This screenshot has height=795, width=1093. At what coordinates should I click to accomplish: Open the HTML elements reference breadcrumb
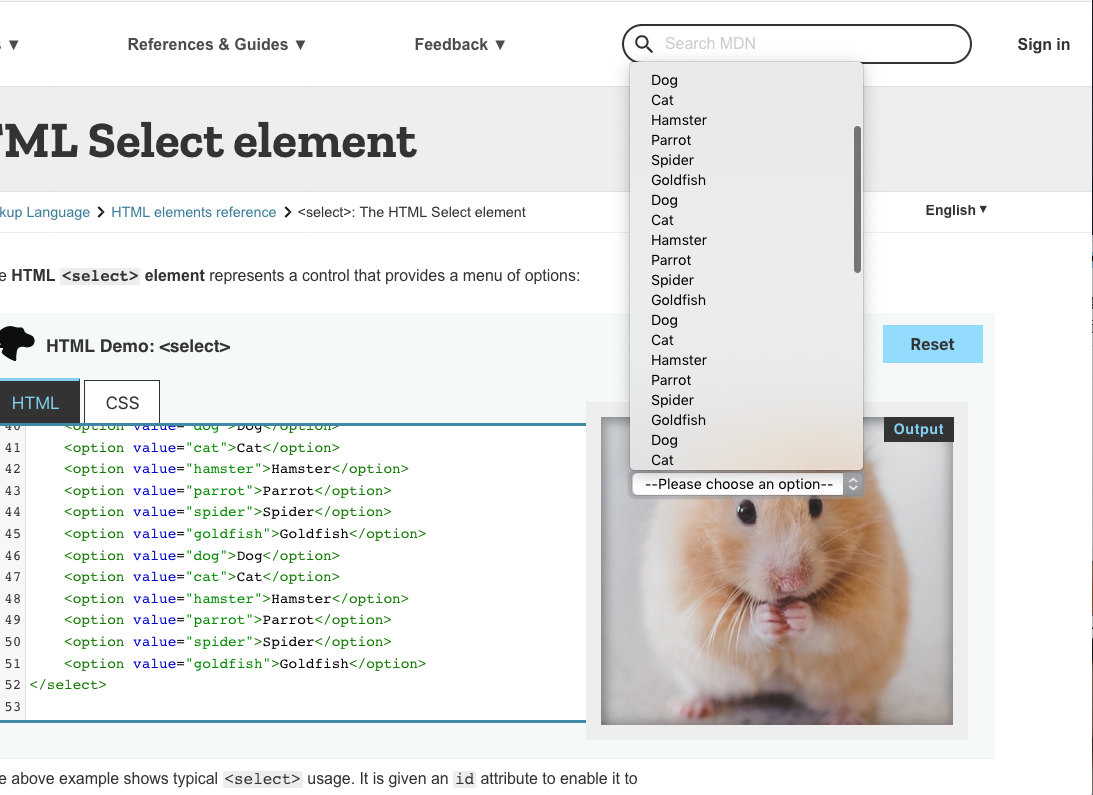(x=194, y=212)
